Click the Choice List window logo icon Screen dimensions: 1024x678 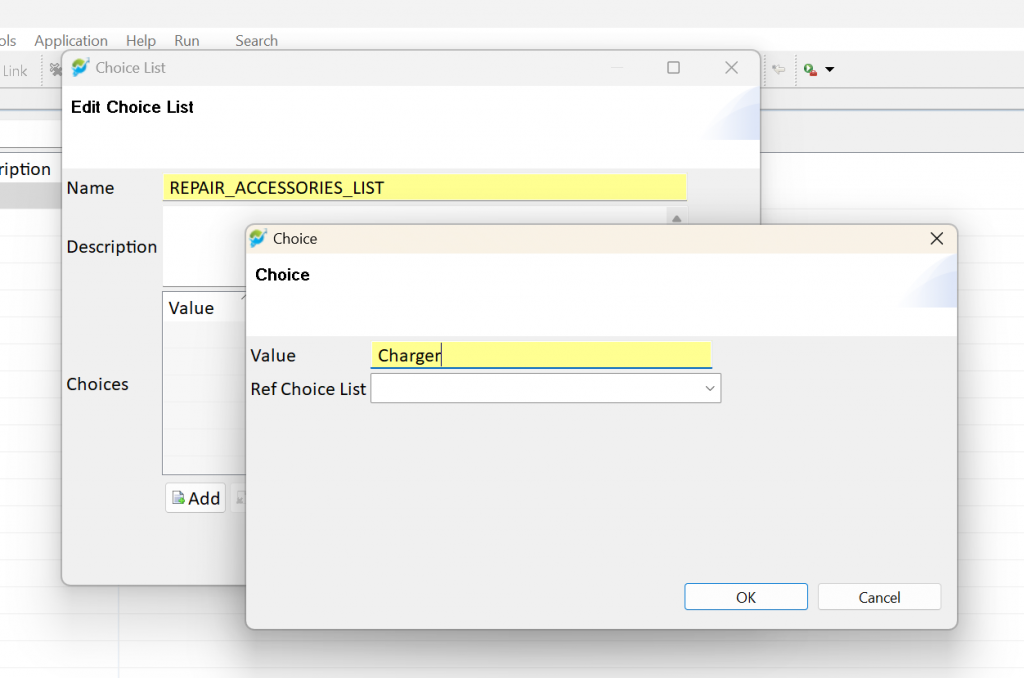point(80,67)
